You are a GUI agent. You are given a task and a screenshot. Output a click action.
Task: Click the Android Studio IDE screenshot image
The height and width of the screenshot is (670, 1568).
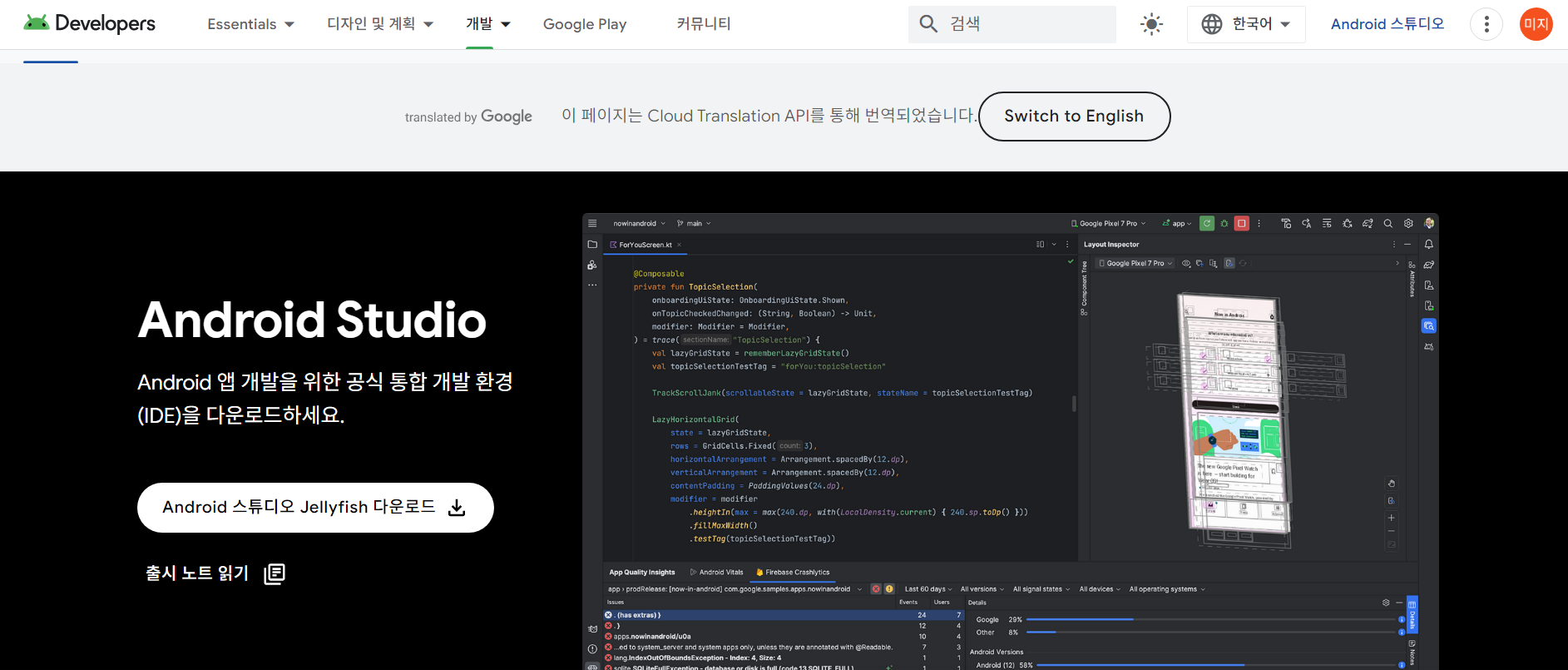[x=1010, y=441]
